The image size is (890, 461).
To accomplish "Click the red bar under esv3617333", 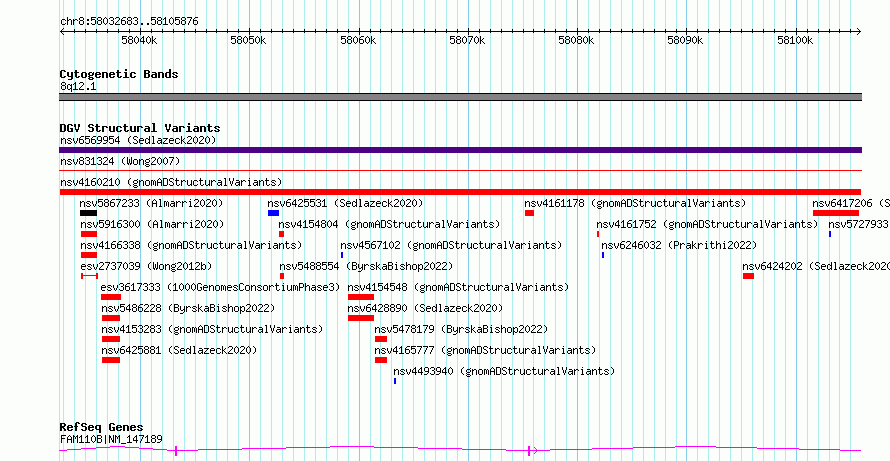I will click(111, 297).
